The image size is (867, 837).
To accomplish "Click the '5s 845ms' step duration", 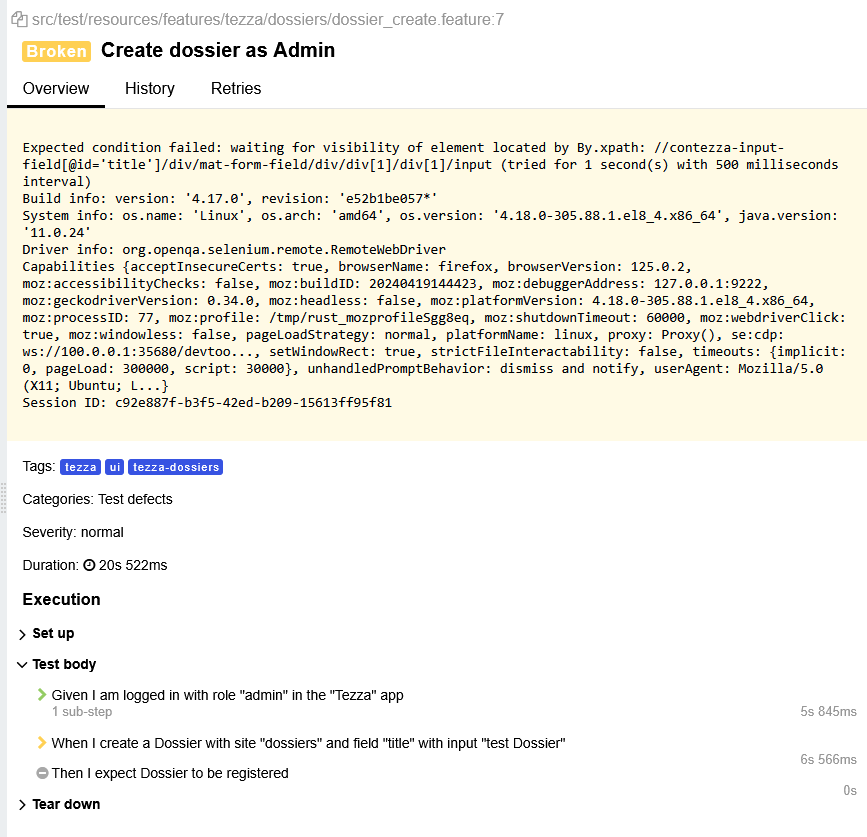I will click(x=828, y=712).
